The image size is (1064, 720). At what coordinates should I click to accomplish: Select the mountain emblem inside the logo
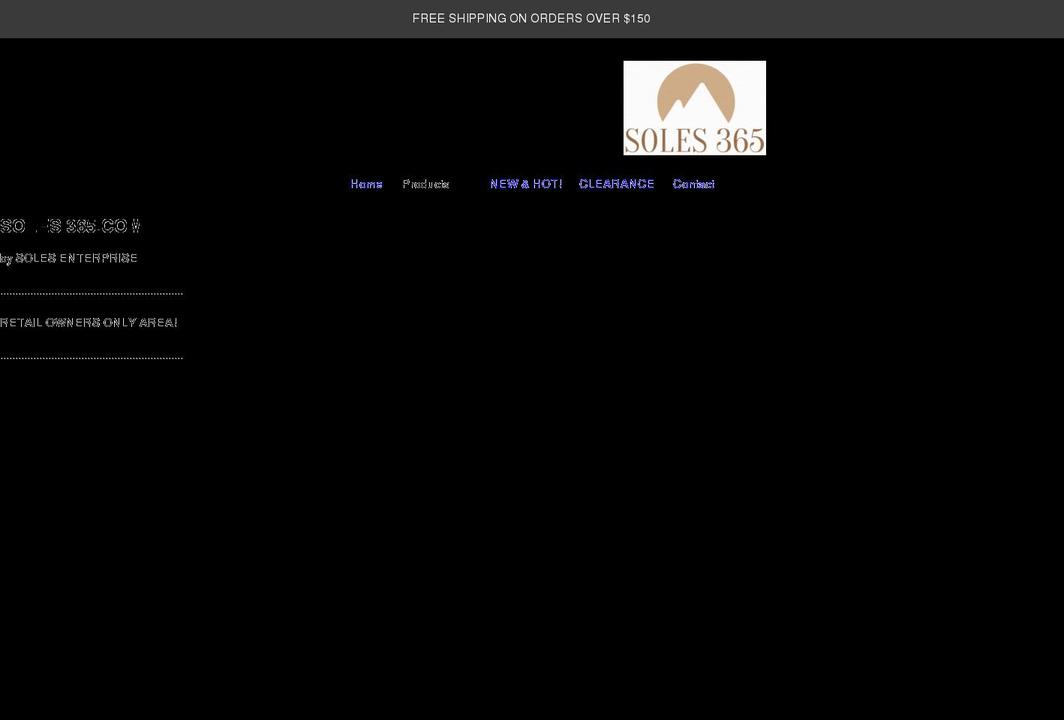click(694, 95)
